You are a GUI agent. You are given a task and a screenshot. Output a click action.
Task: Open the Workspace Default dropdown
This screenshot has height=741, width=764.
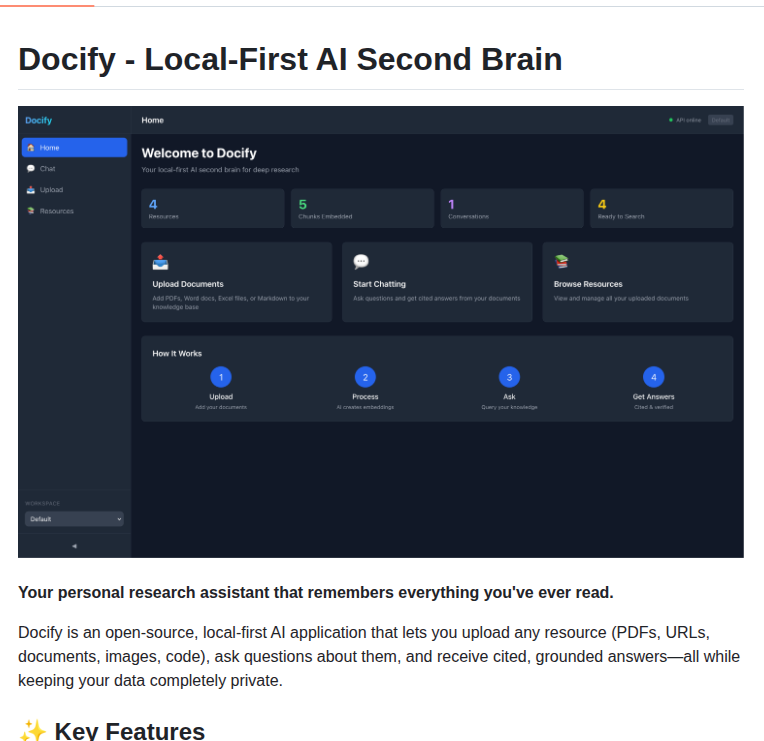tap(74, 519)
